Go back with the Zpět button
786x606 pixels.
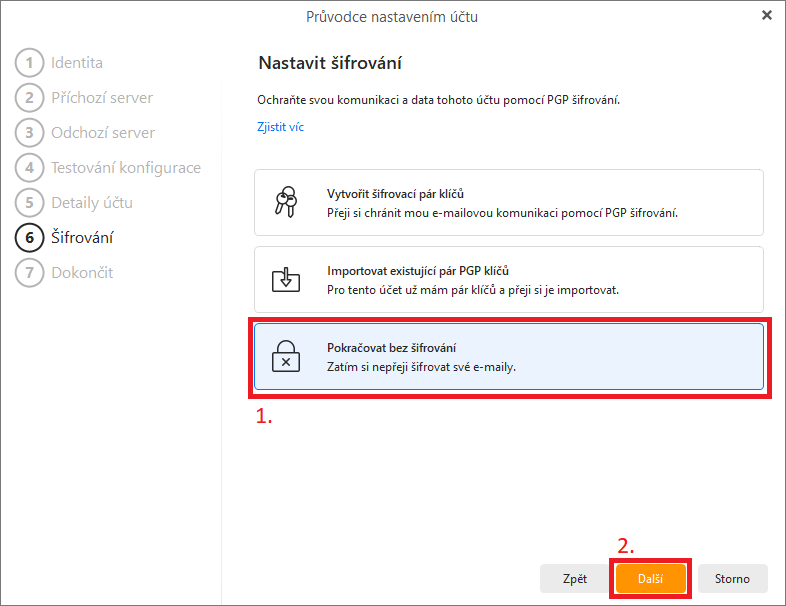pos(574,578)
